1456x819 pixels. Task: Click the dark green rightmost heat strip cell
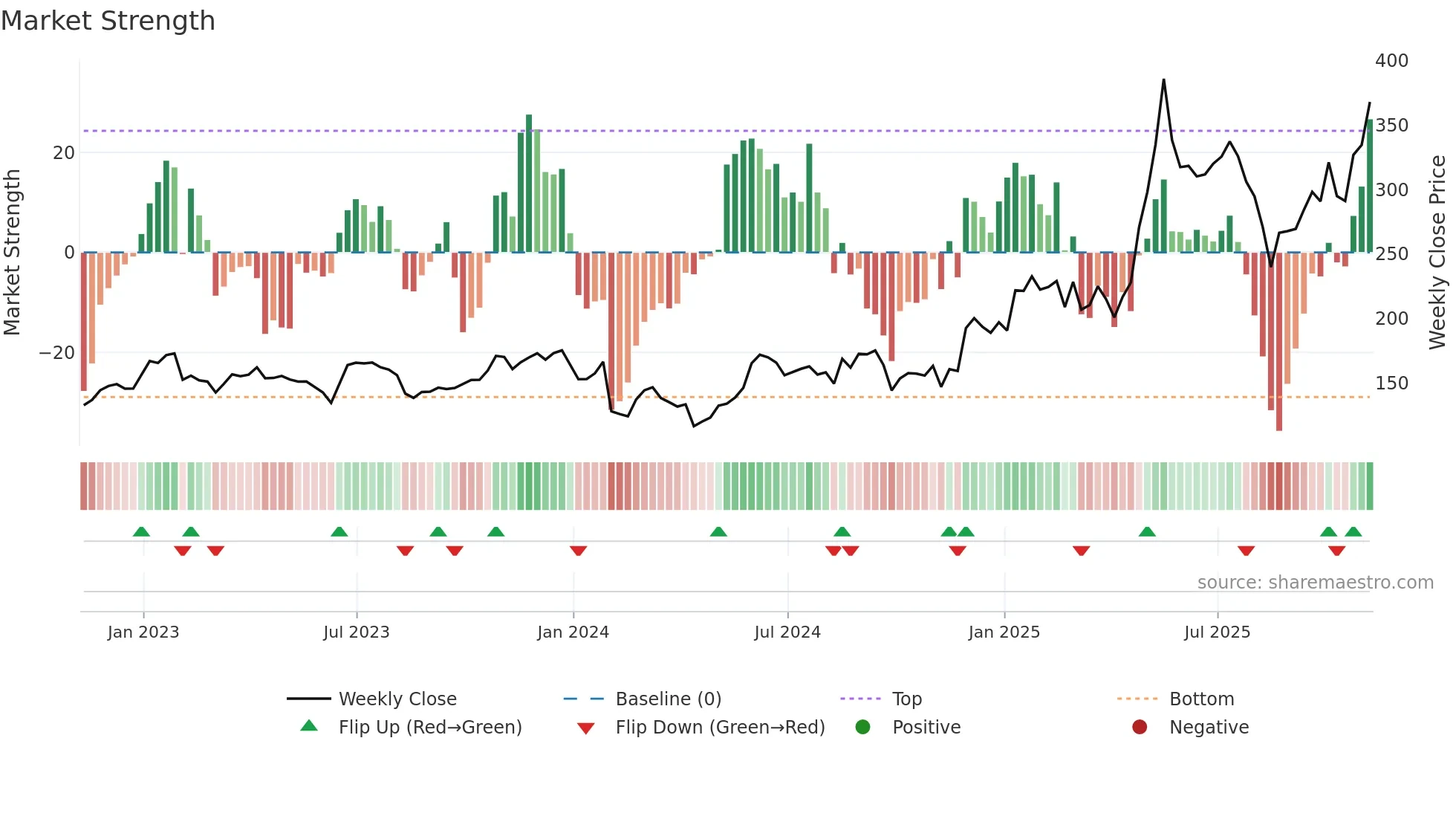[1369, 486]
